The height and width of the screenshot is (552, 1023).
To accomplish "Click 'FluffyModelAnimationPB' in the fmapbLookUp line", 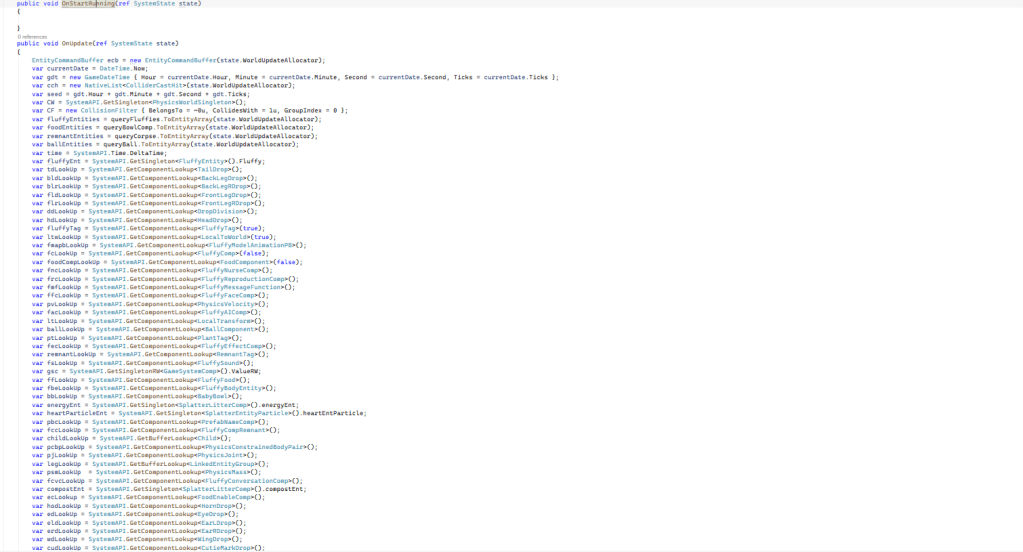I will [x=251, y=245].
